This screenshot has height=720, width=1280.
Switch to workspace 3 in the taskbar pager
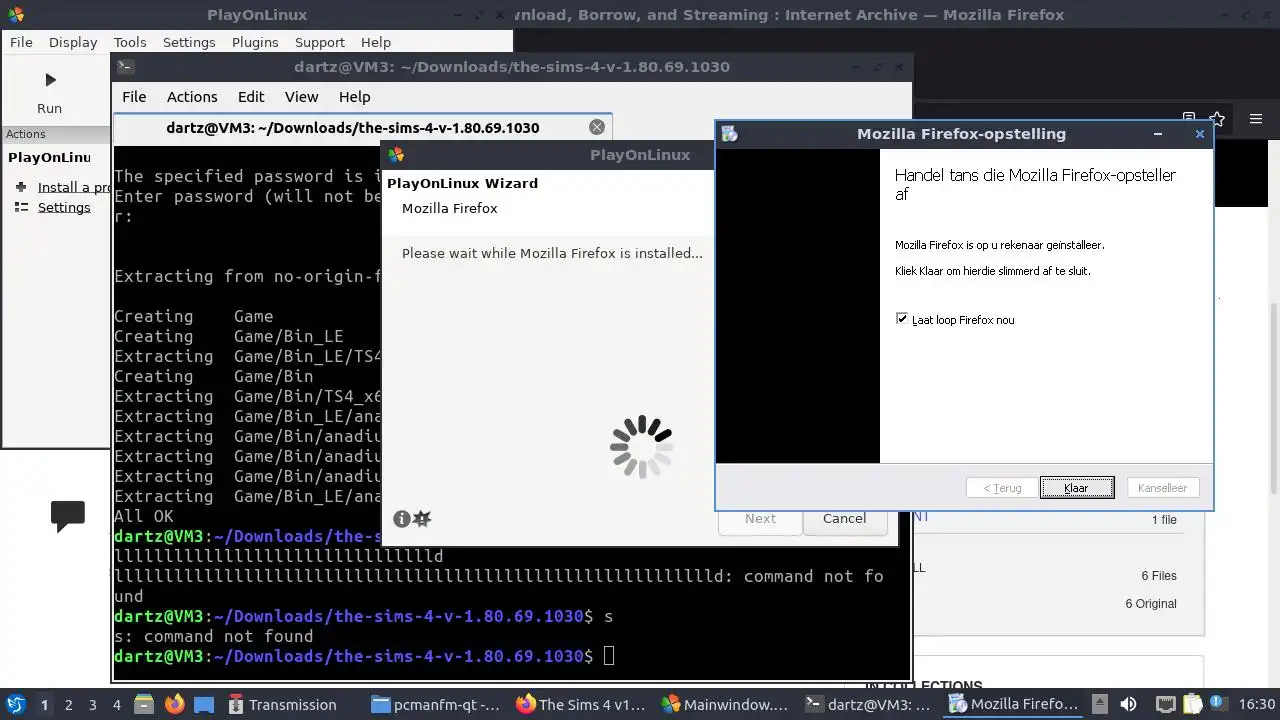tap(93, 704)
